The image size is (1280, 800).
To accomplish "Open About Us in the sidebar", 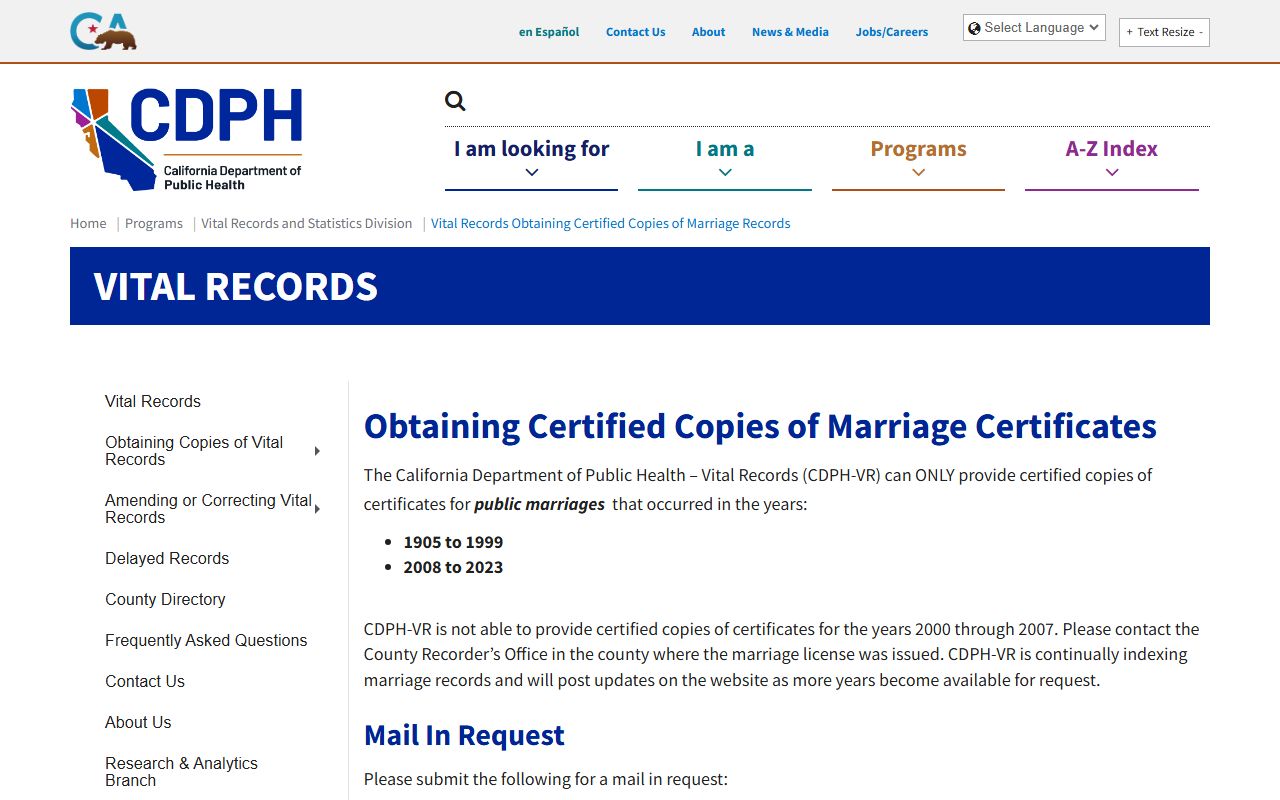I will click(x=138, y=722).
